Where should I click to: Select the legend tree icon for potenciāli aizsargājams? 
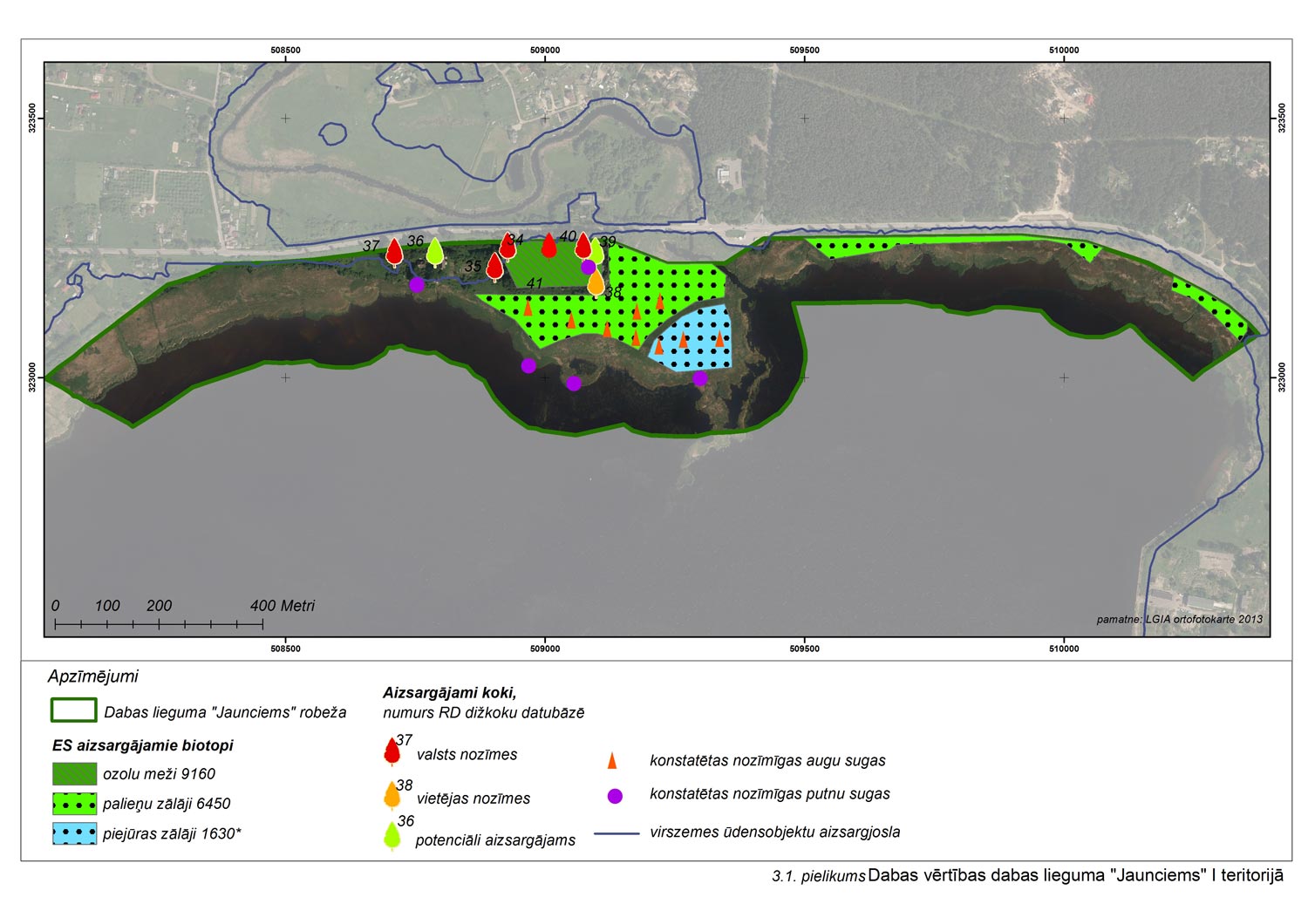click(392, 835)
